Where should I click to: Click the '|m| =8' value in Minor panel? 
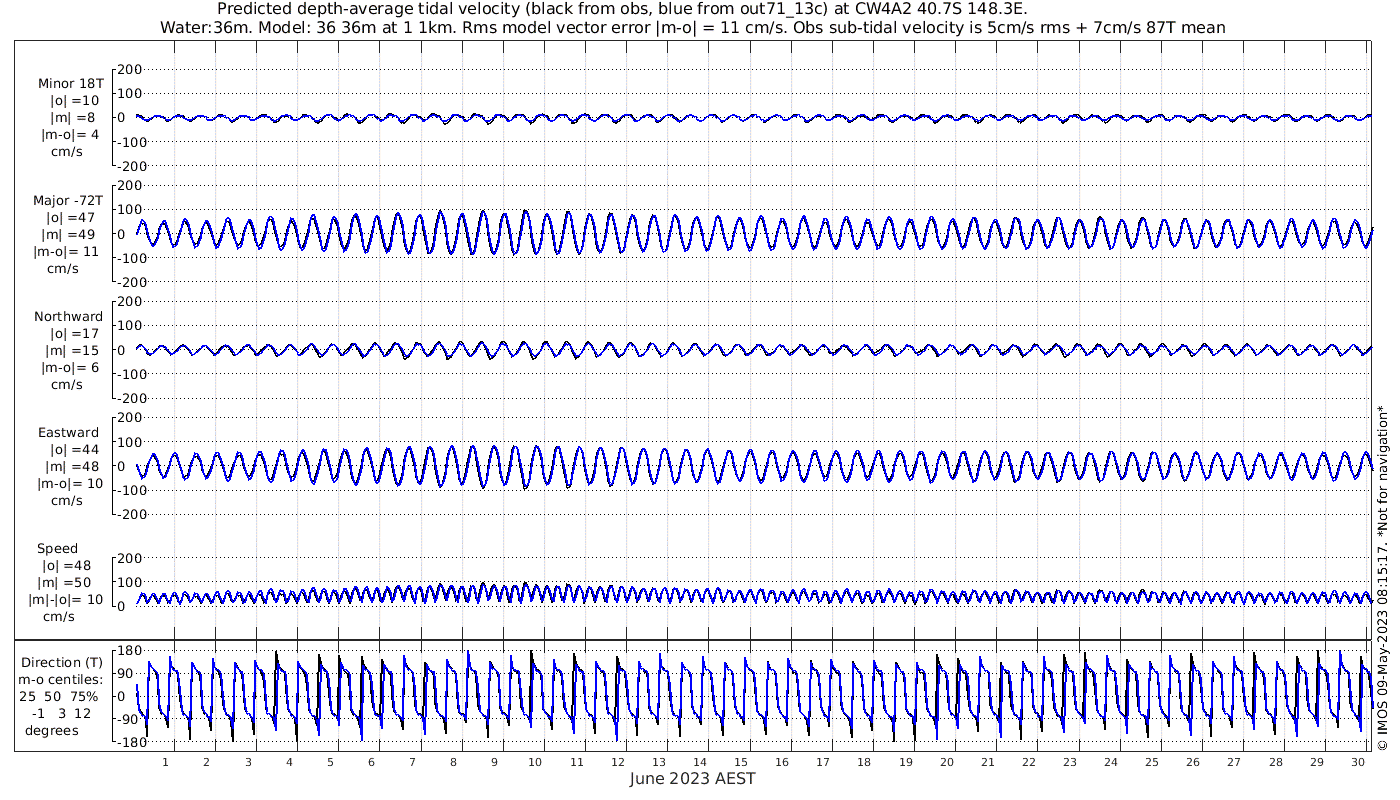pyautogui.click(x=73, y=118)
